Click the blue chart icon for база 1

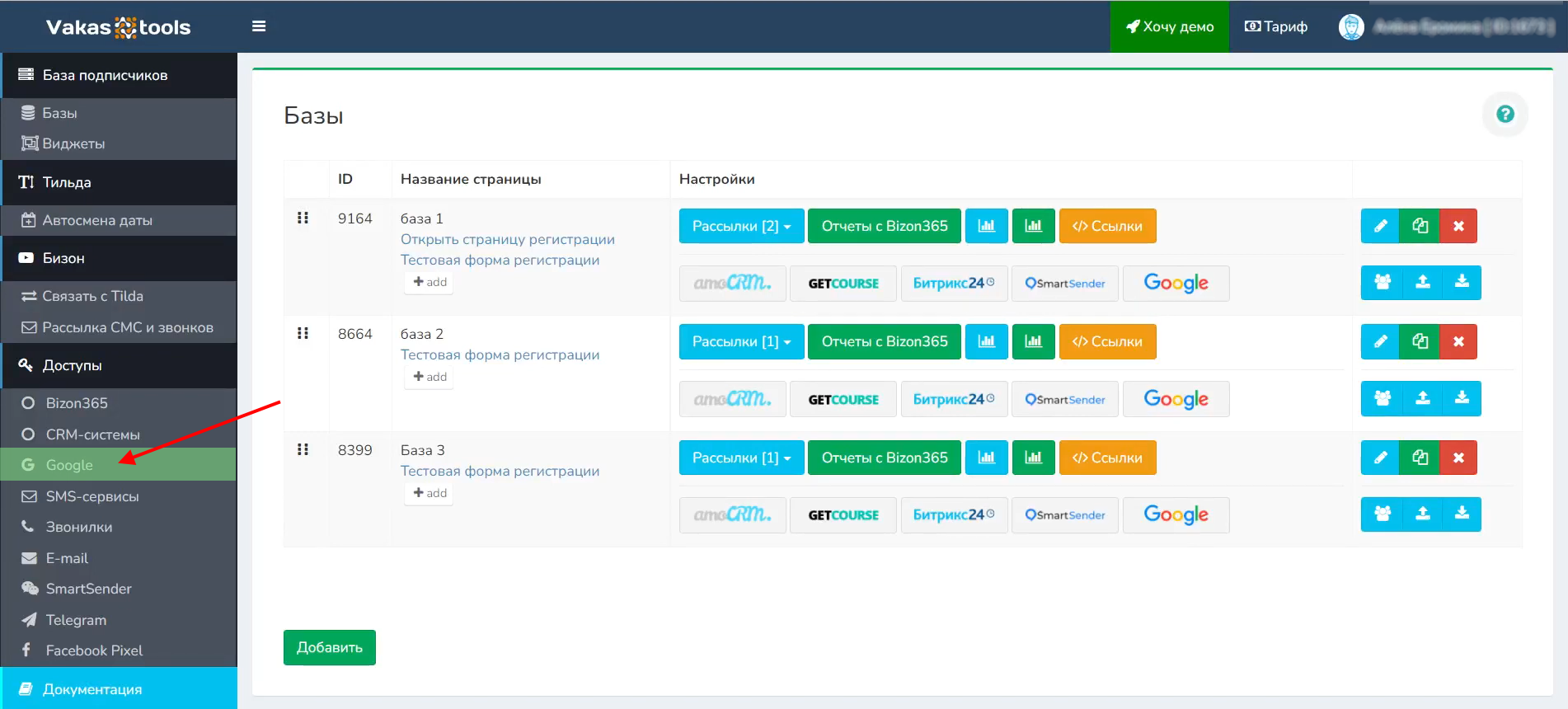987,226
